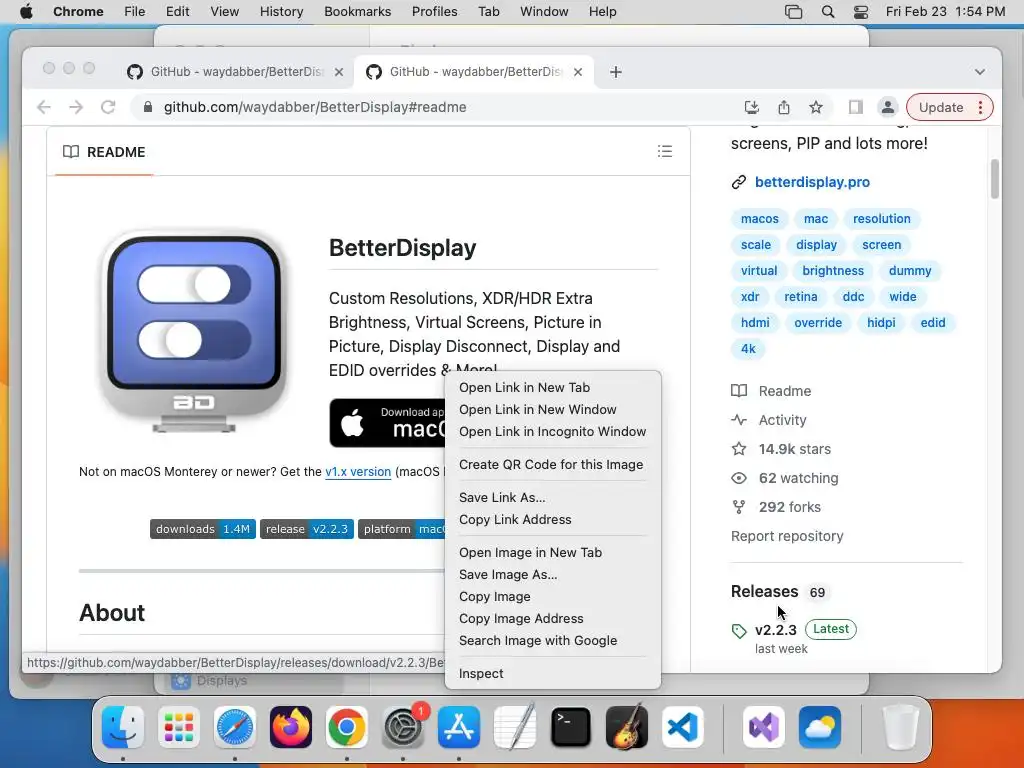The width and height of the screenshot is (1024, 768).
Task: Open the Bookmarks menu in the menu bar
Action: tap(357, 12)
